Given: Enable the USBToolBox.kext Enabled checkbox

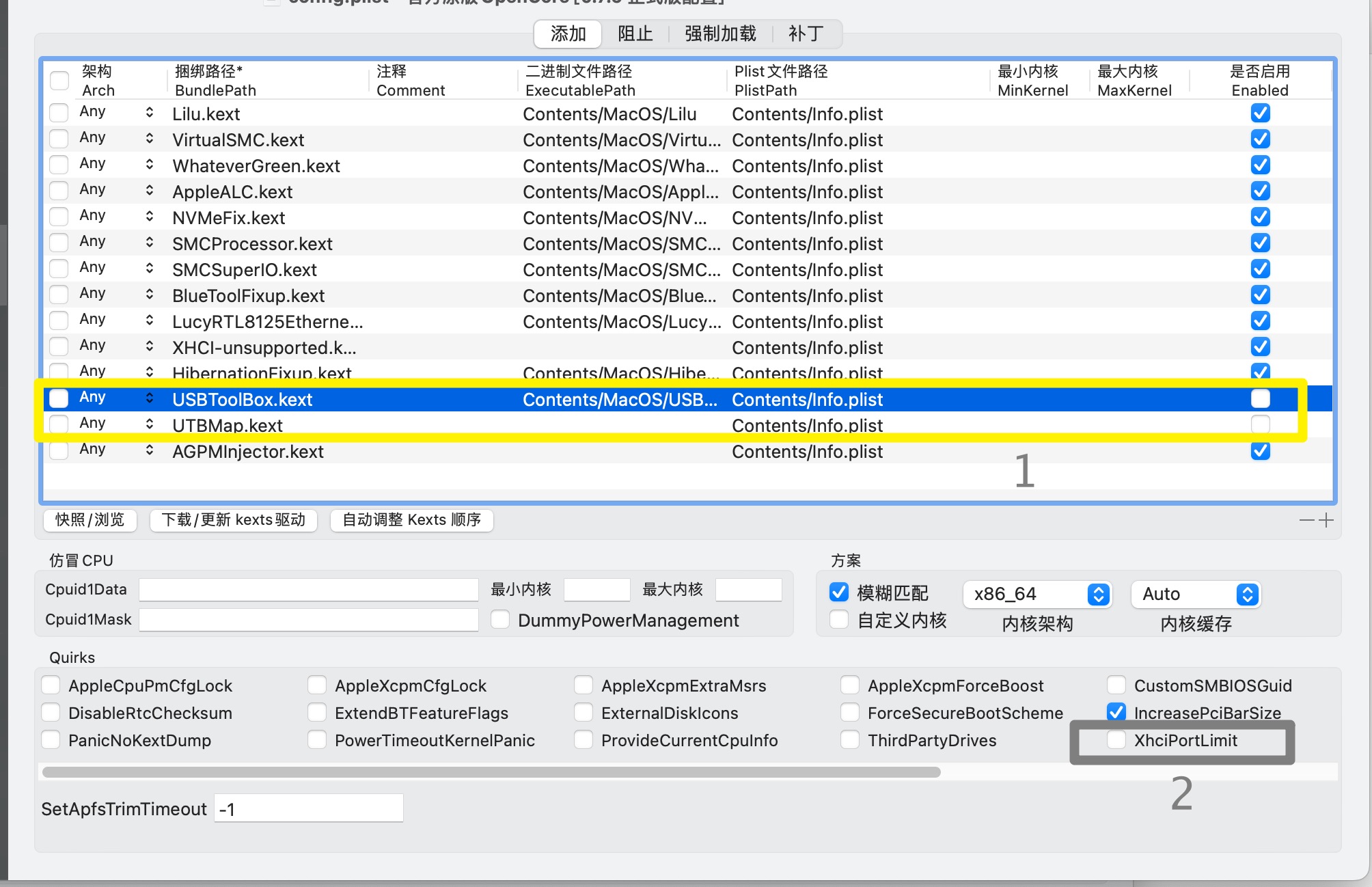Looking at the screenshot, I should pyautogui.click(x=1260, y=398).
